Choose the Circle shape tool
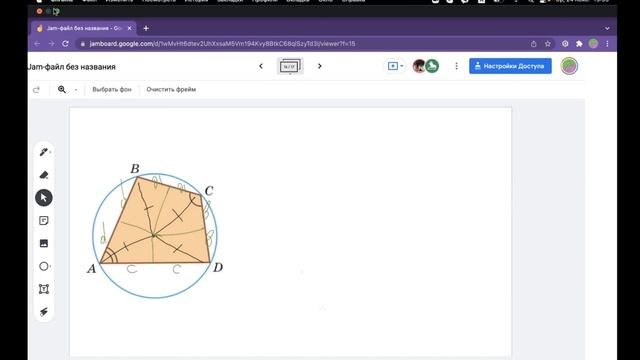 point(43,267)
